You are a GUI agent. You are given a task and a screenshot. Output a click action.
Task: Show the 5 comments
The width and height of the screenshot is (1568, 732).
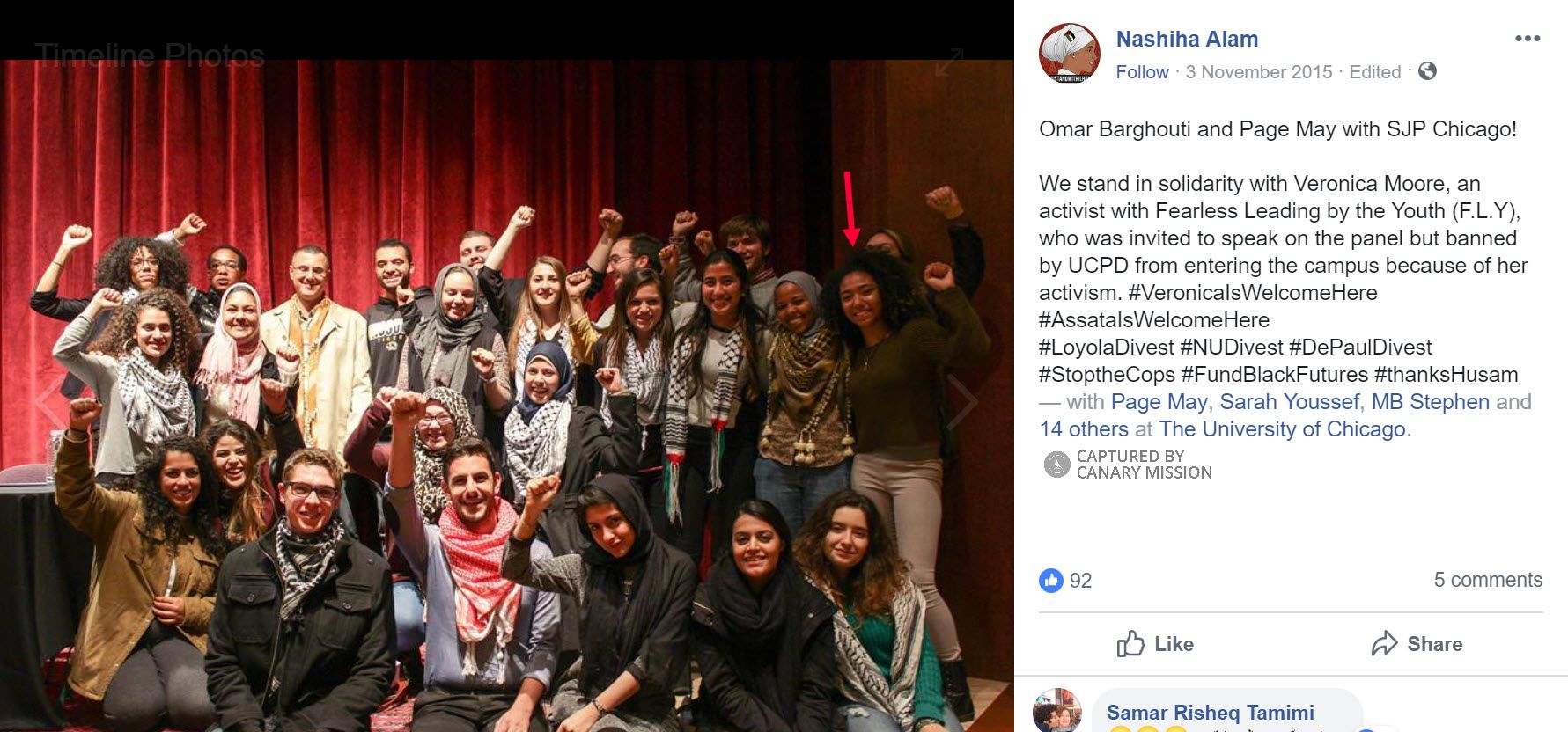click(1488, 580)
